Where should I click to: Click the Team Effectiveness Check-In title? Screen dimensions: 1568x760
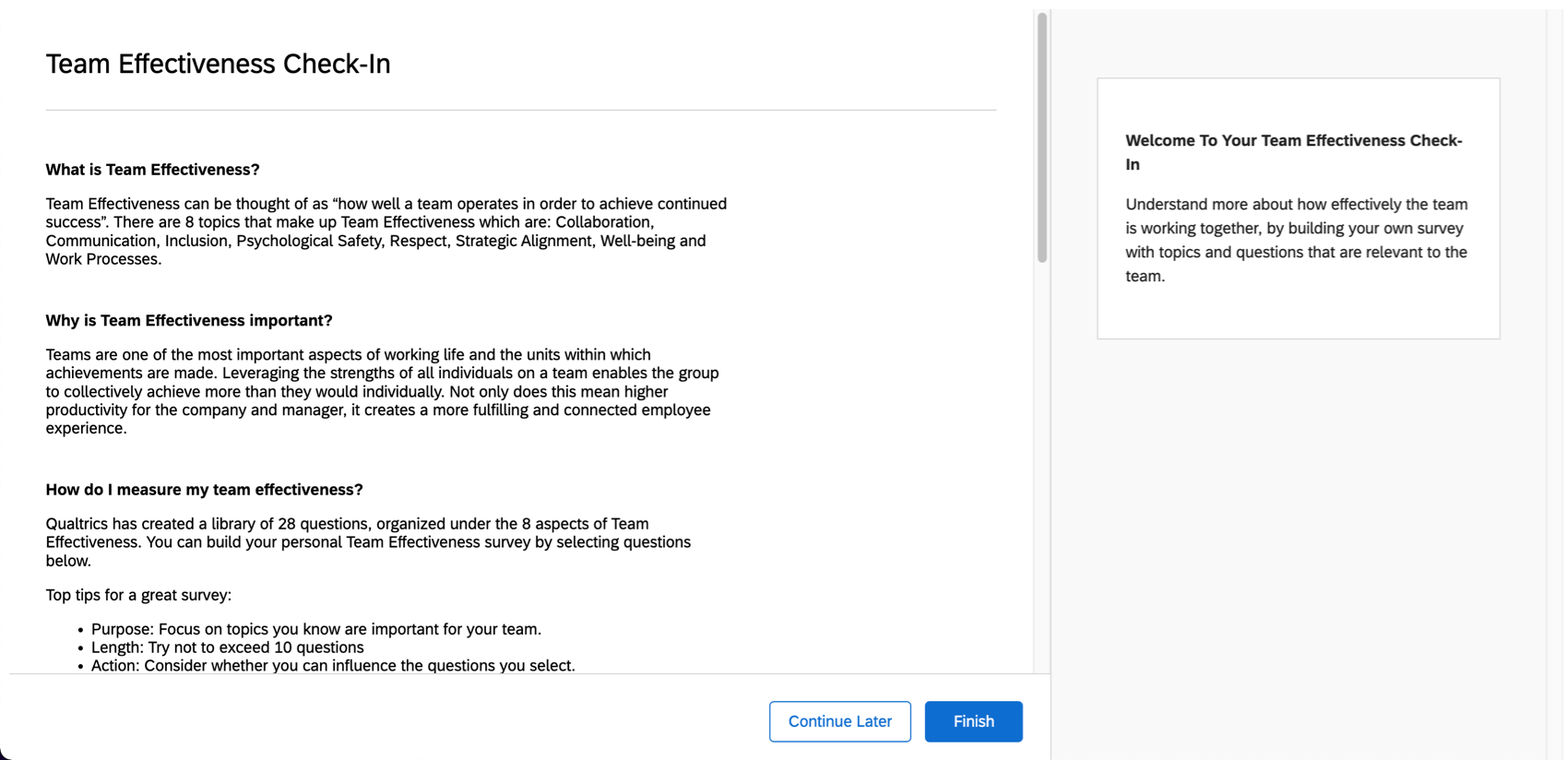tap(219, 64)
